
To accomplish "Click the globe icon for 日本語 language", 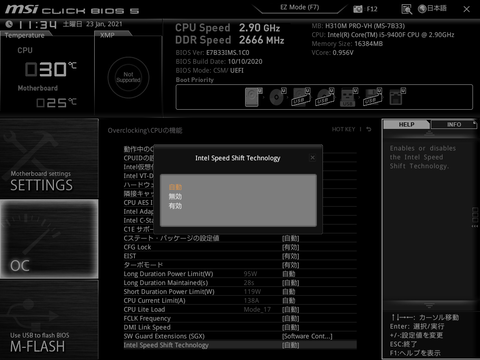I will point(422,9).
